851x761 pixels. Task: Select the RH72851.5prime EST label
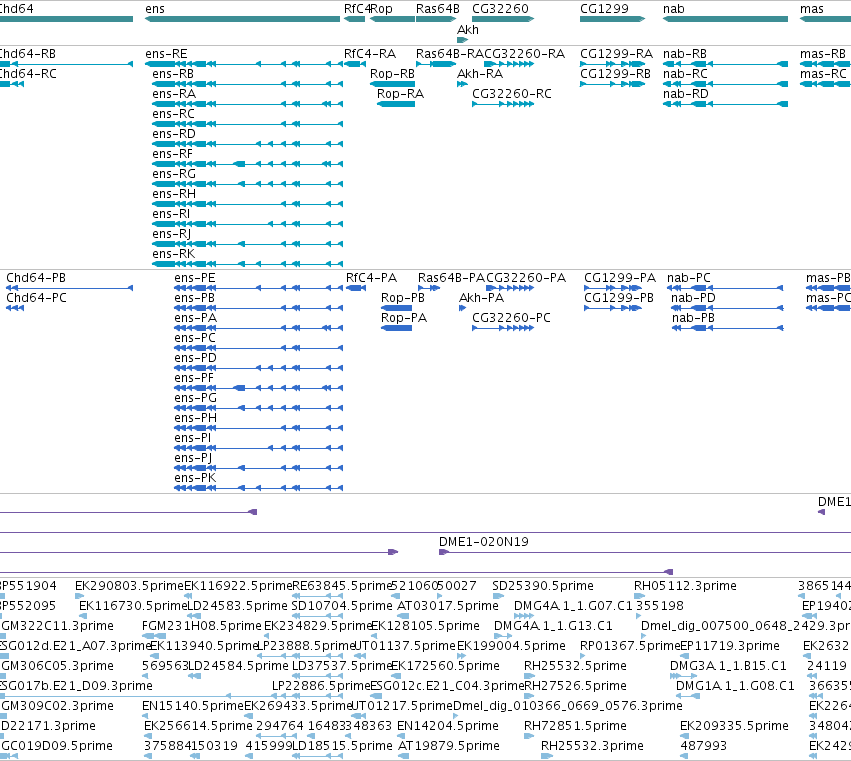point(575,727)
